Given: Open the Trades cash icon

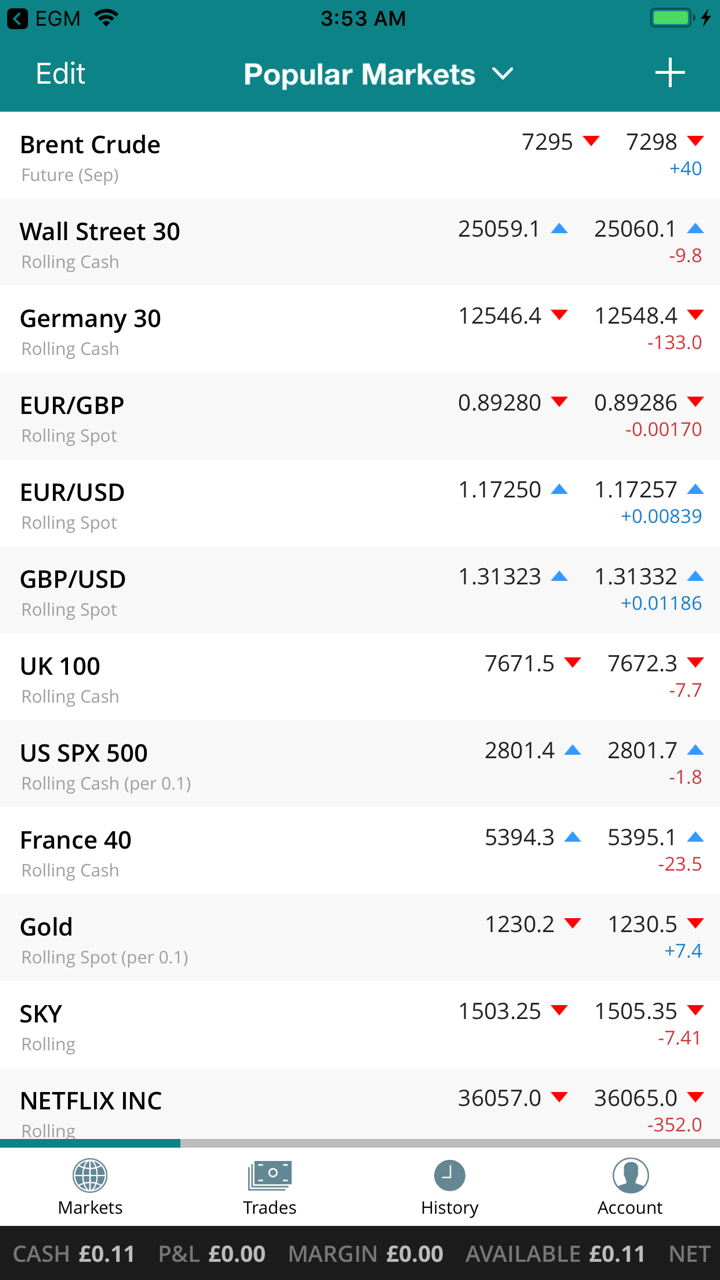Looking at the screenshot, I should tap(270, 1176).
